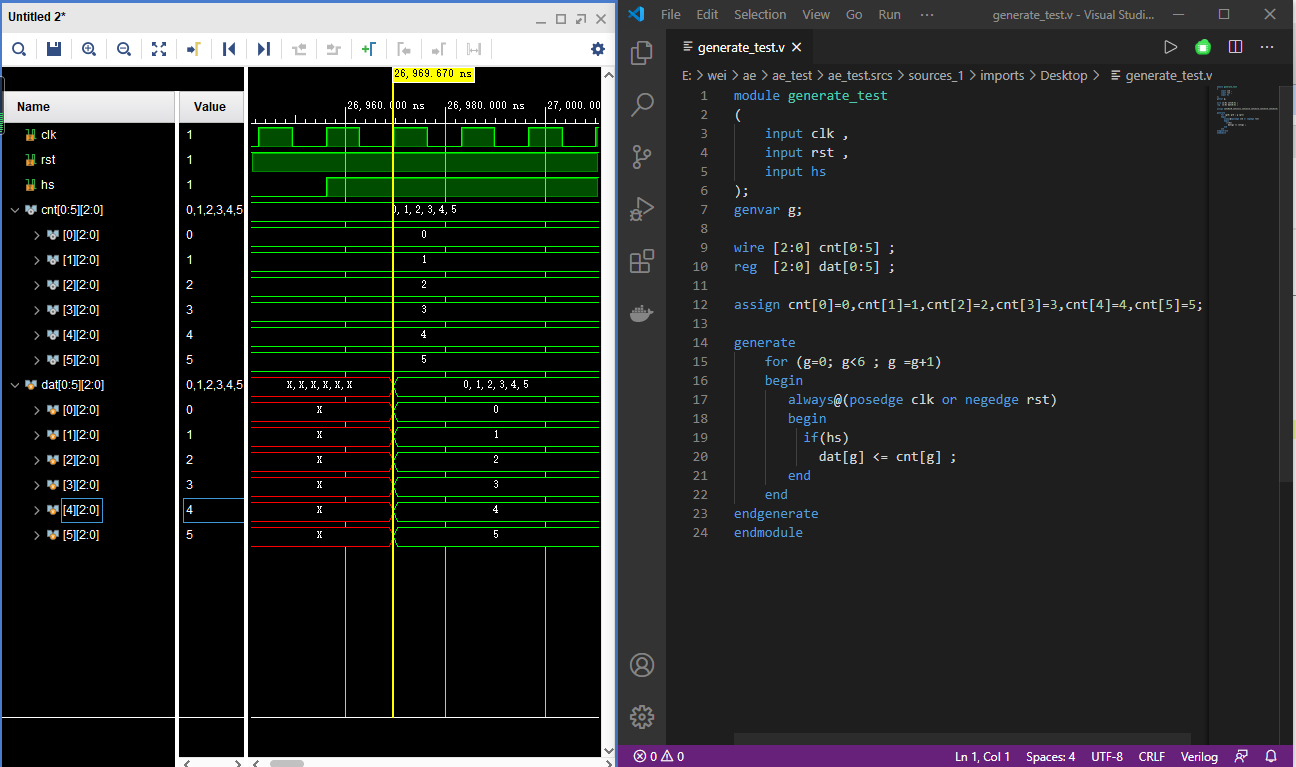The width and height of the screenshot is (1296, 767).
Task: Click the Zoom Fit icon in waveform toolbar
Action: 159,49
